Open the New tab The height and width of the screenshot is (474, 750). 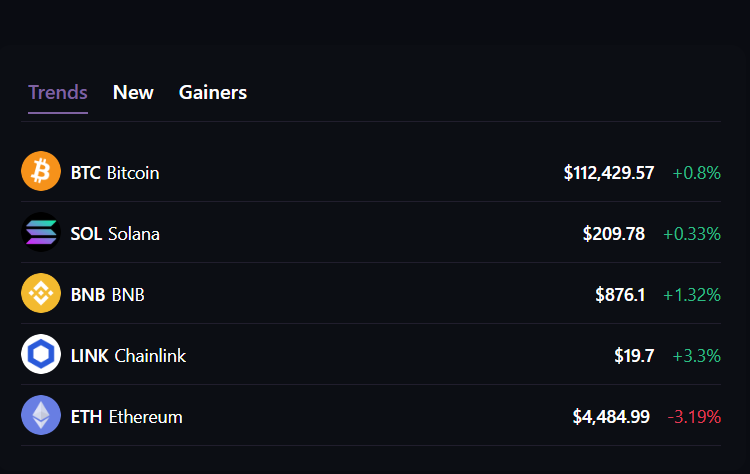(x=133, y=93)
